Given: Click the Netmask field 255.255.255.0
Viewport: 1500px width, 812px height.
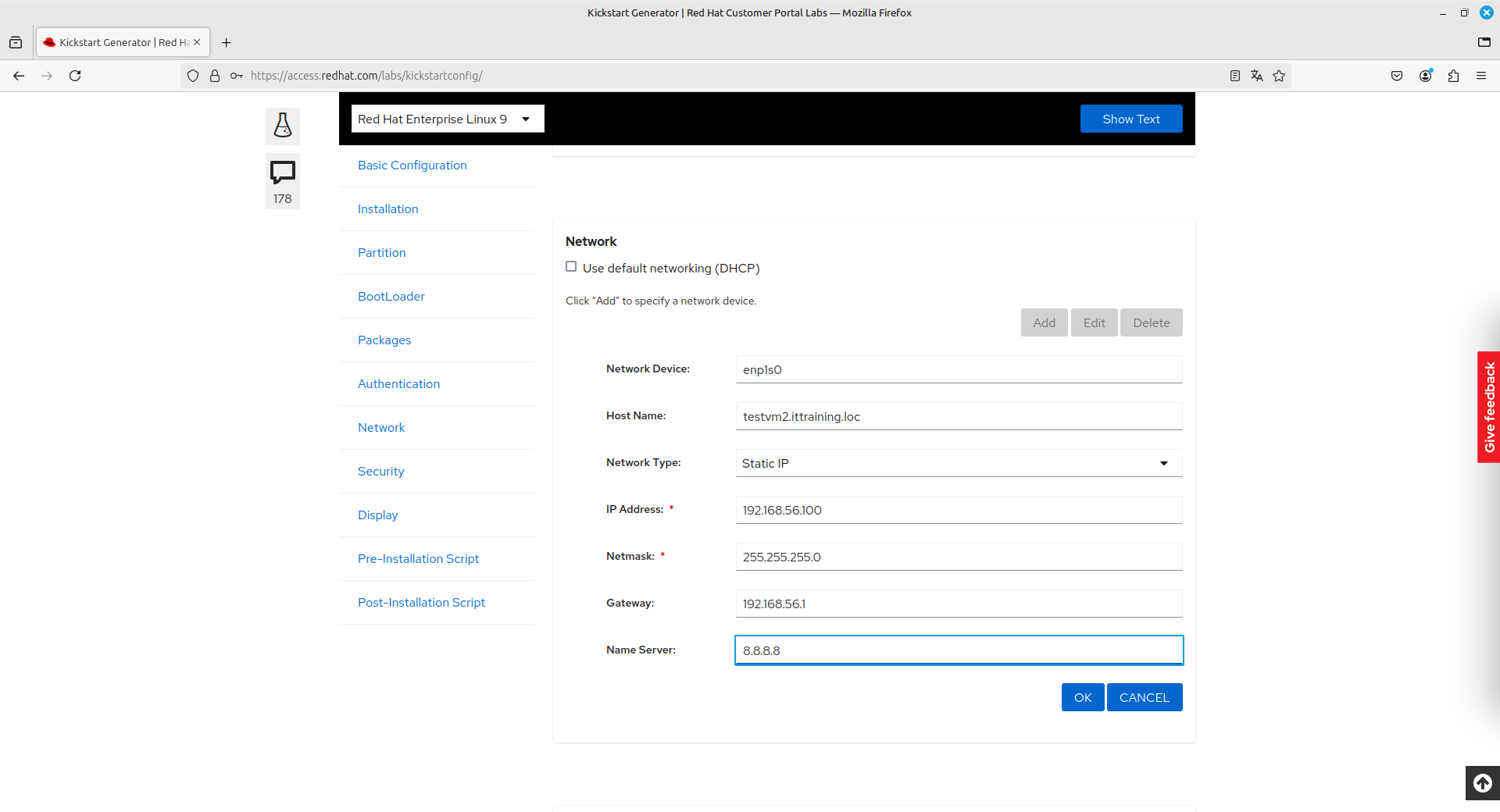Looking at the screenshot, I should coord(959,557).
